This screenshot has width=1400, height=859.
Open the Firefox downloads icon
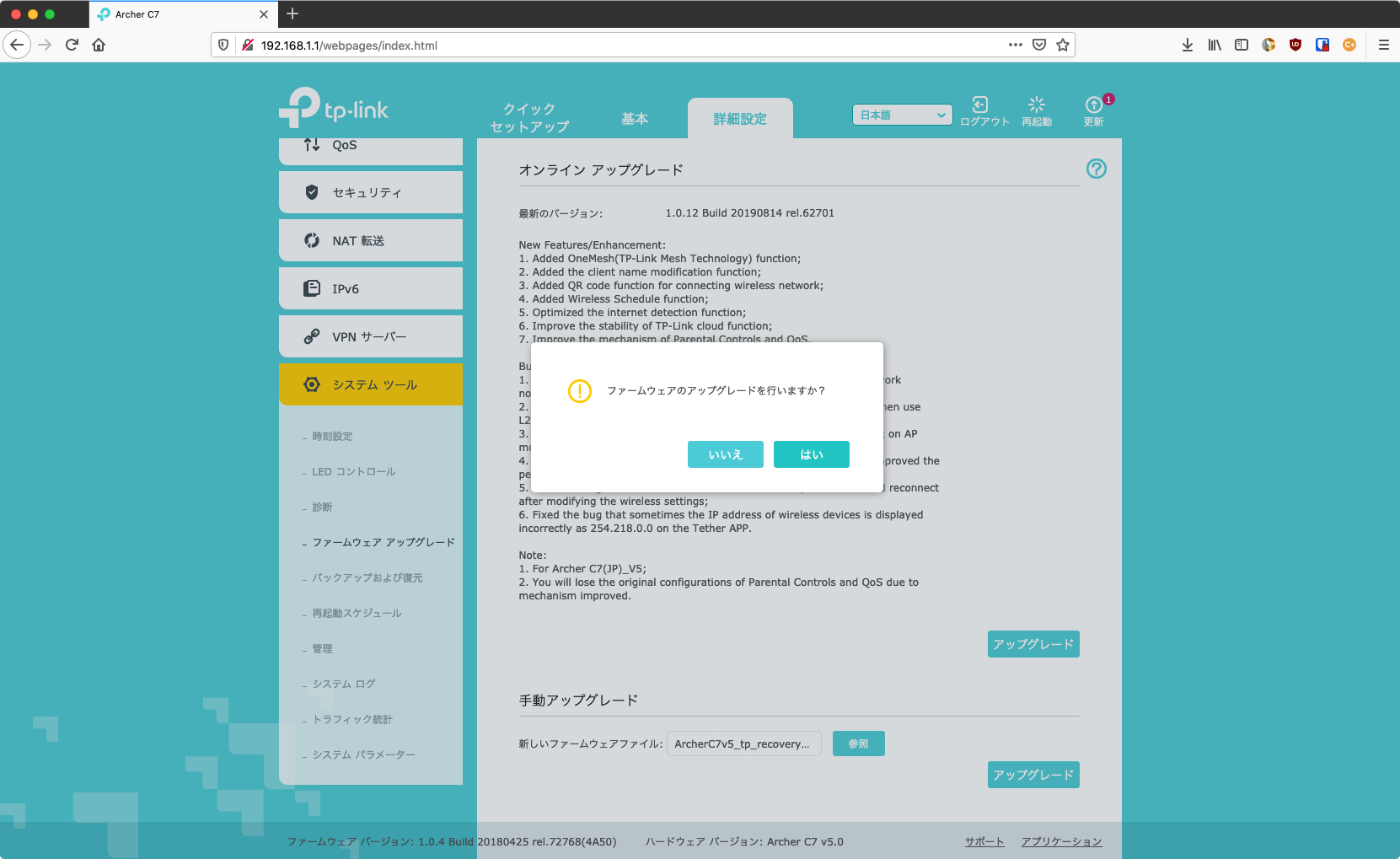[x=1187, y=45]
